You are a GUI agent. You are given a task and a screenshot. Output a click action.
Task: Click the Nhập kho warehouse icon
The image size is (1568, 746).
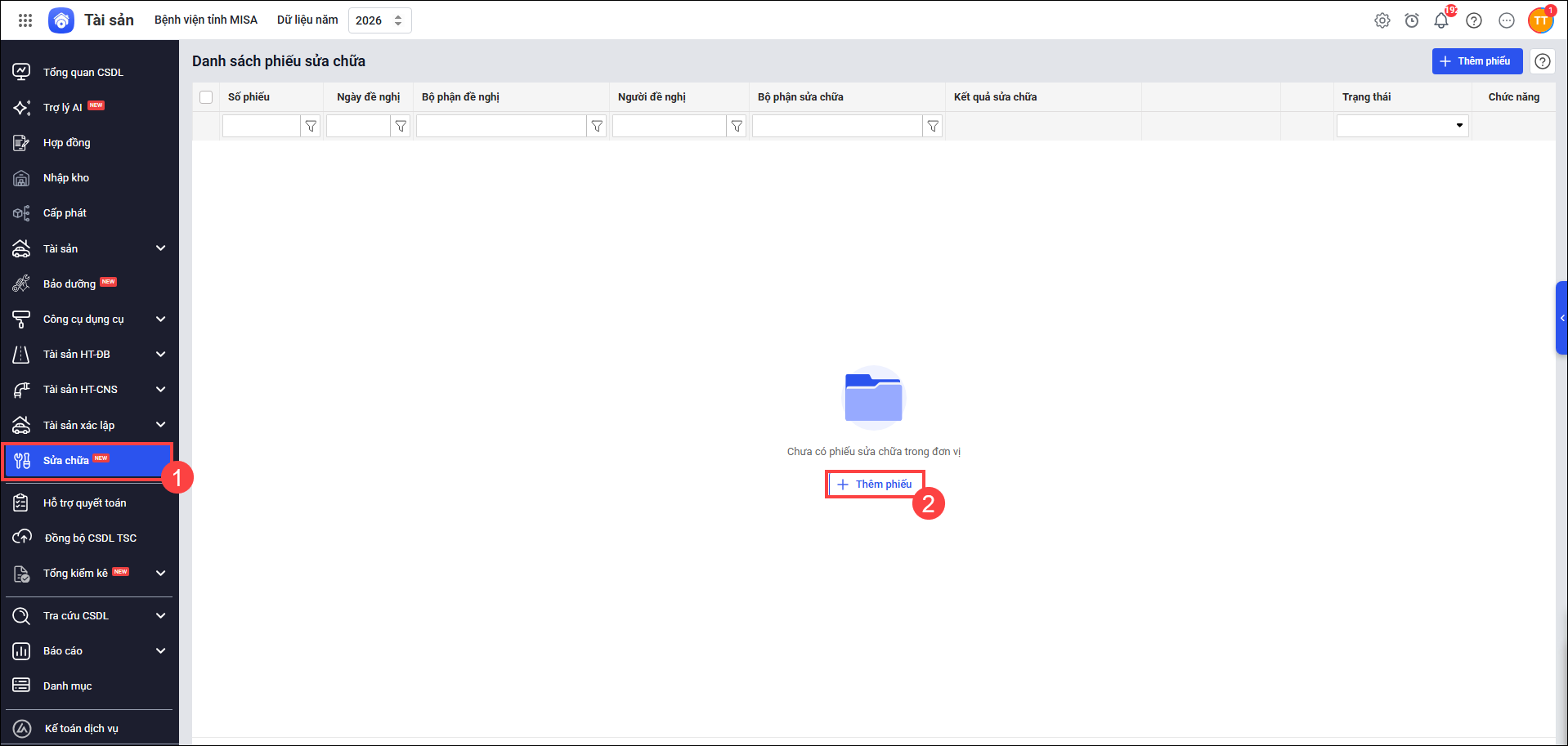point(21,178)
